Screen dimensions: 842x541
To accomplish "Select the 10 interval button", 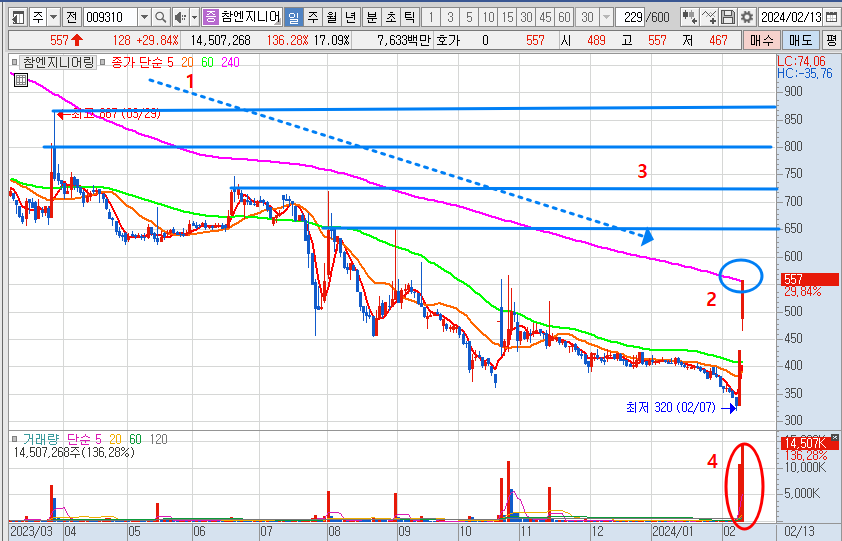I will tap(488, 17).
